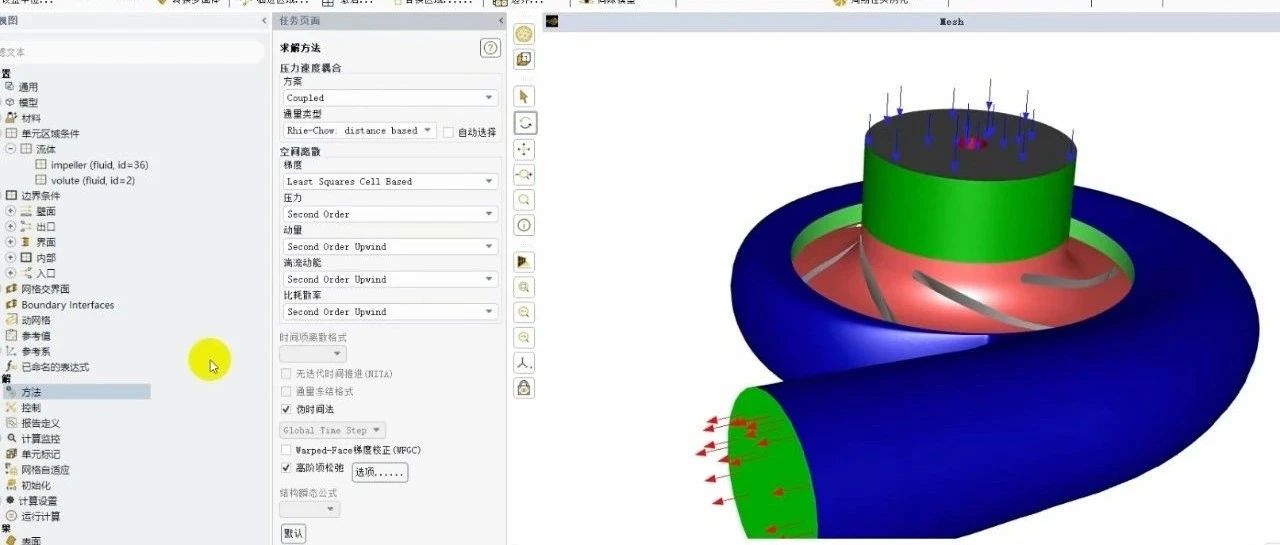Open the 动量 Second Order Upwind dropdown
The image size is (1280, 545).
coord(390,246)
